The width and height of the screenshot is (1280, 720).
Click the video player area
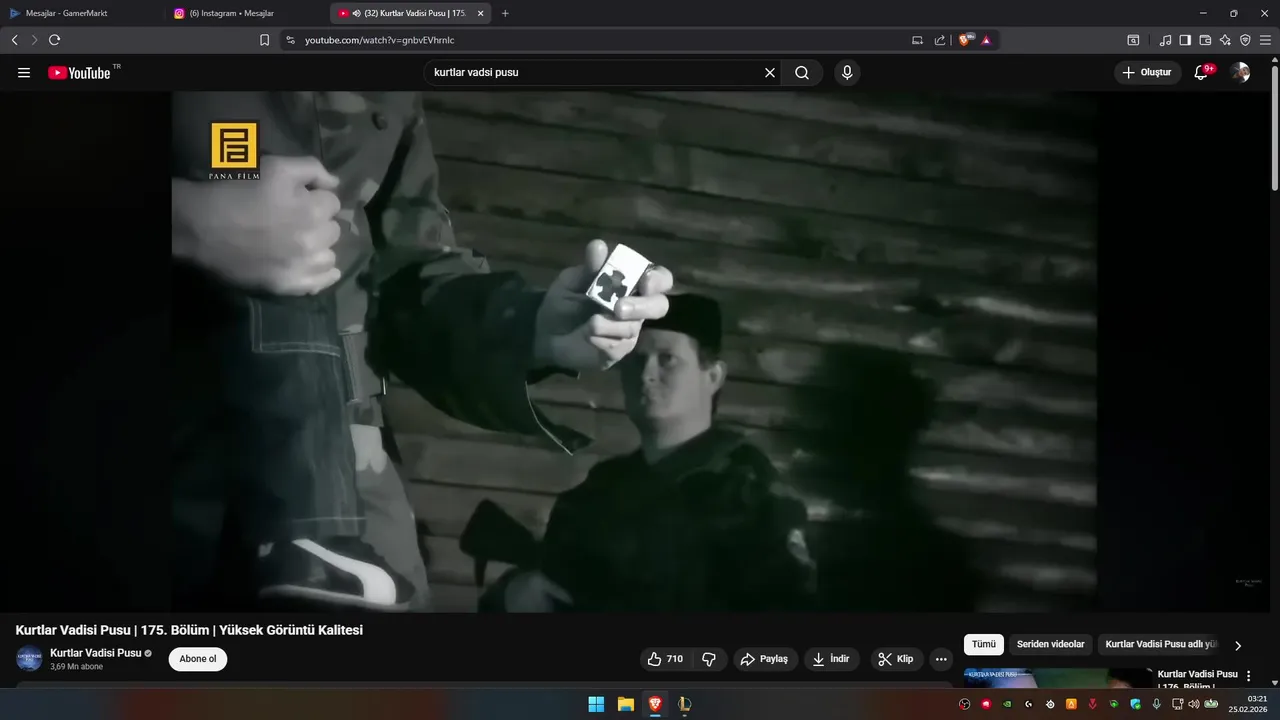pyautogui.click(x=634, y=352)
